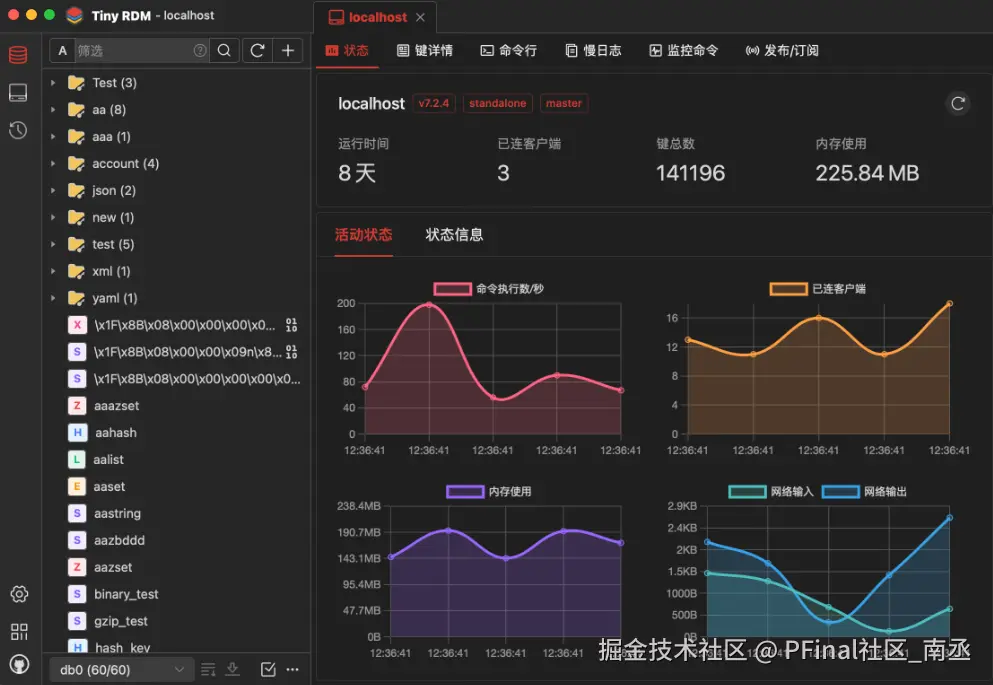This screenshot has width=993, height=685.
Task: Click the L type icon for aalist
Action: pyautogui.click(x=77, y=459)
